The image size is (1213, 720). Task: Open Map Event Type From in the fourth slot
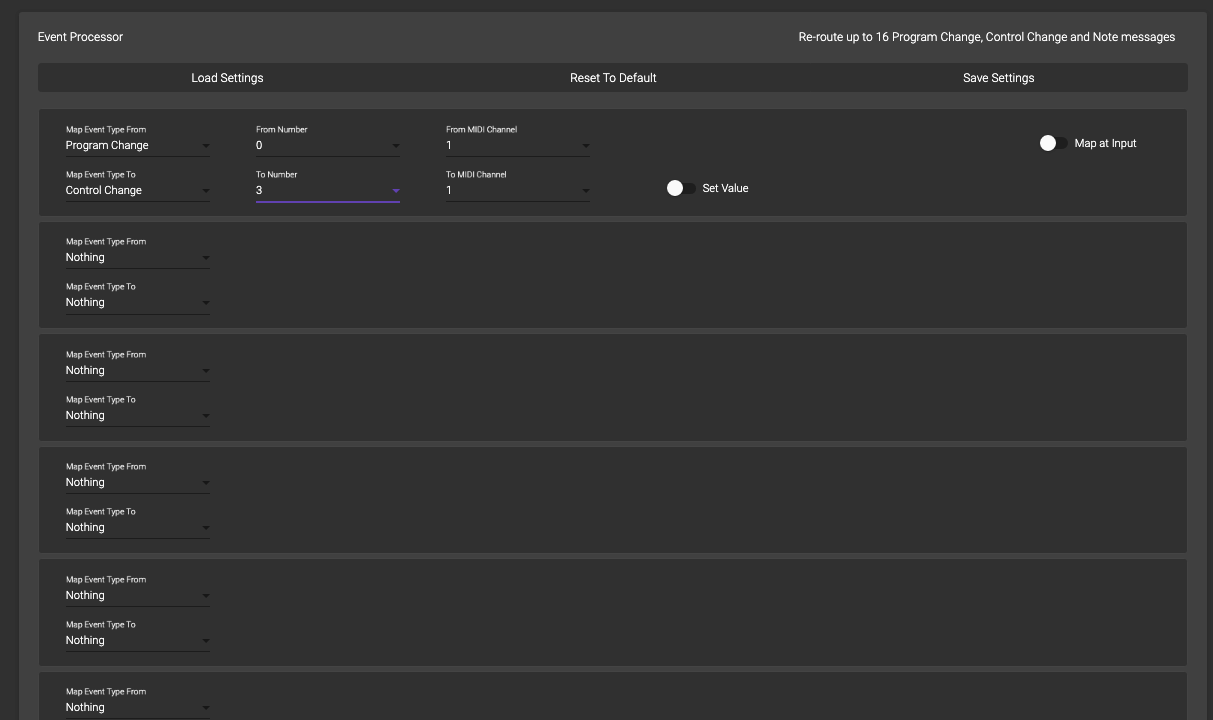pyautogui.click(x=138, y=482)
